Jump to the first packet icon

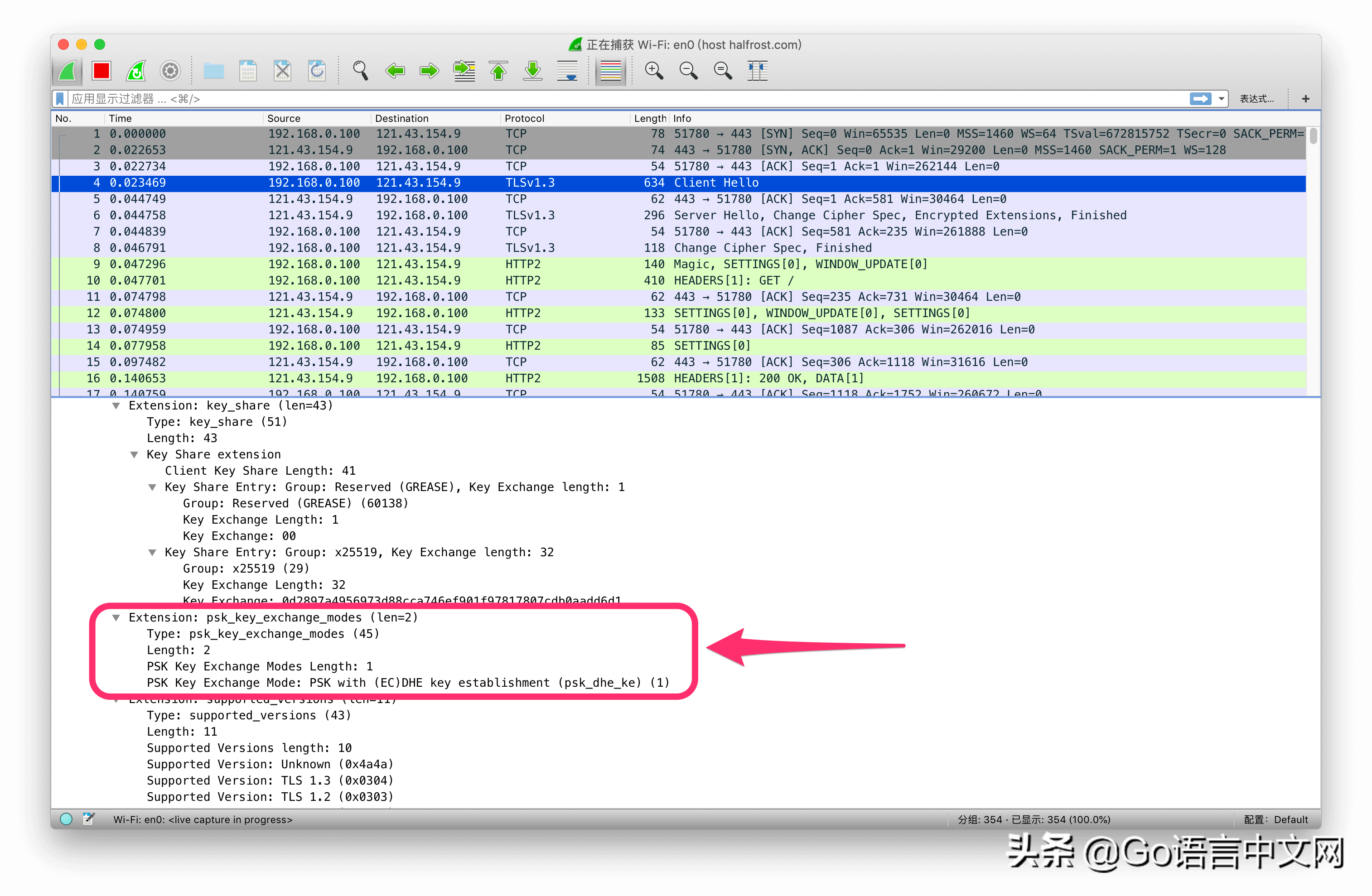pyautogui.click(x=499, y=71)
